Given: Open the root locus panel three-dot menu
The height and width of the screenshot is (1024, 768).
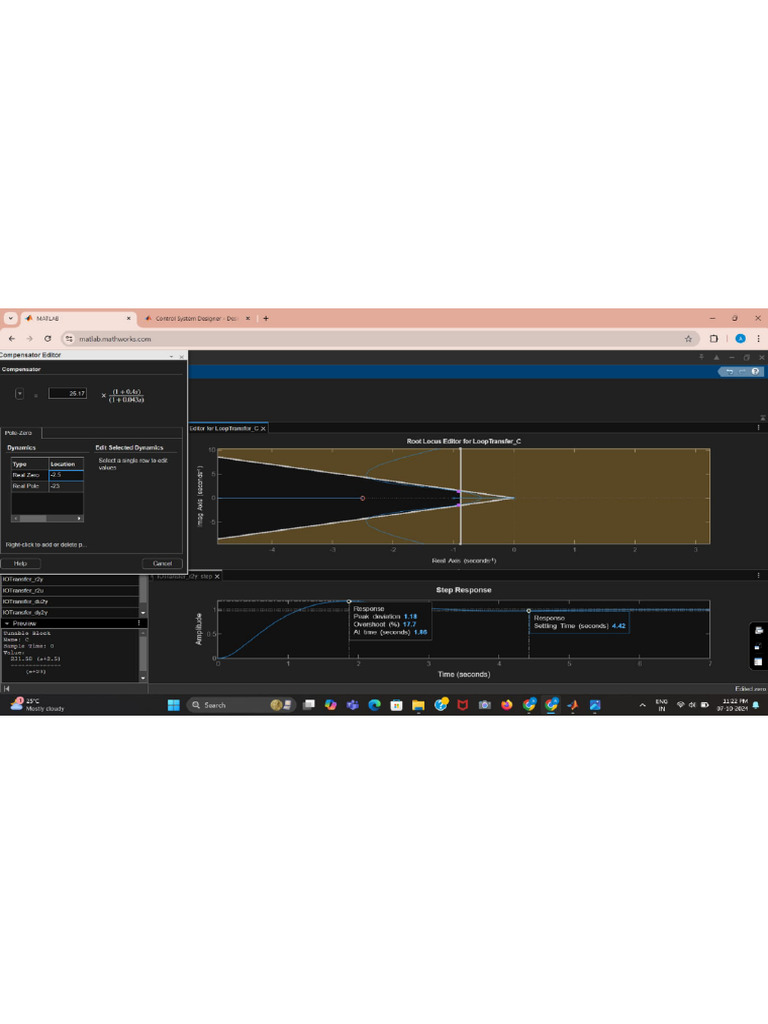Looking at the screenshot, I should tap(758, 428).
